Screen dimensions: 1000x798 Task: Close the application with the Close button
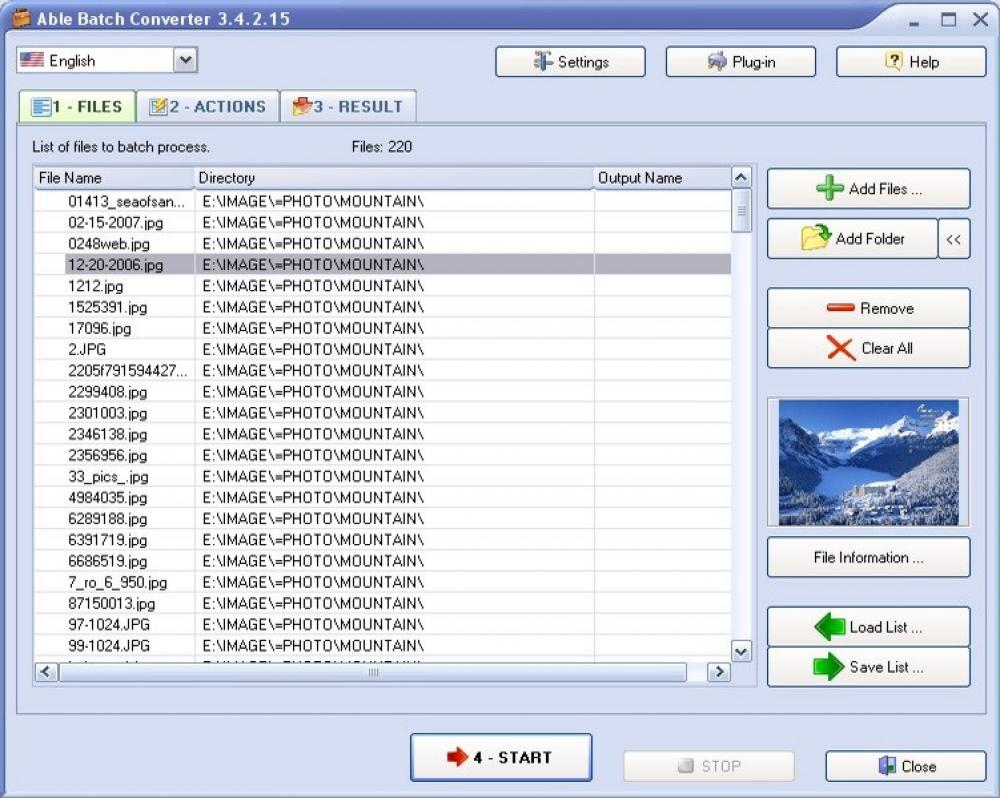click(x=905, y=766)
